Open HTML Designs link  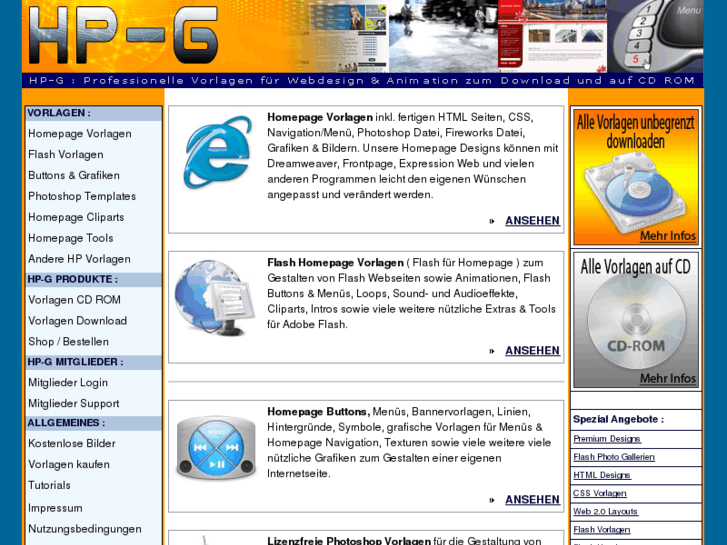[602, 475]
